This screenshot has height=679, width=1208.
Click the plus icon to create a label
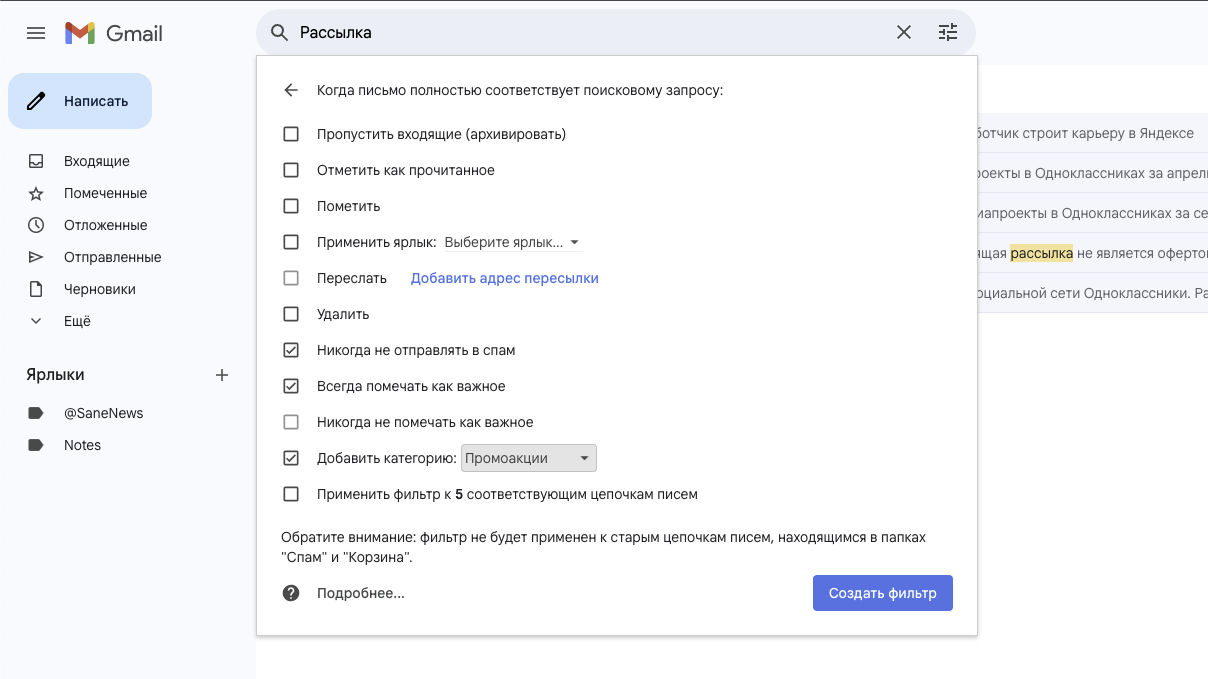tap(222, 375)
